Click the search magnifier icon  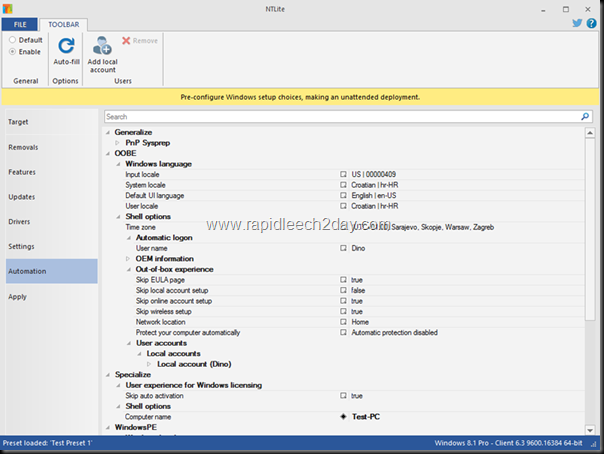click(585, 116)
